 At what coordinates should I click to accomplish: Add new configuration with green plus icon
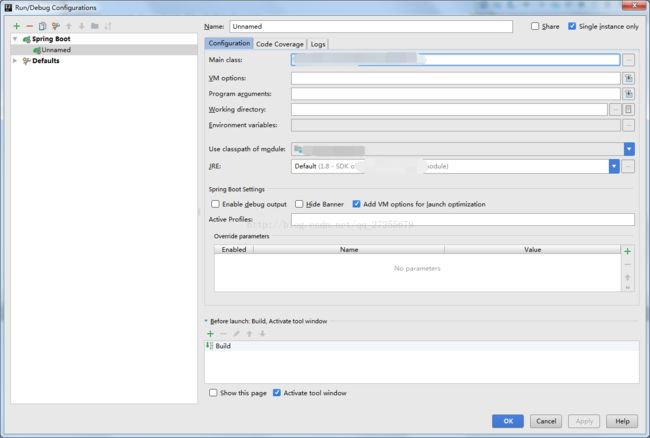click(x=17, y=26)
